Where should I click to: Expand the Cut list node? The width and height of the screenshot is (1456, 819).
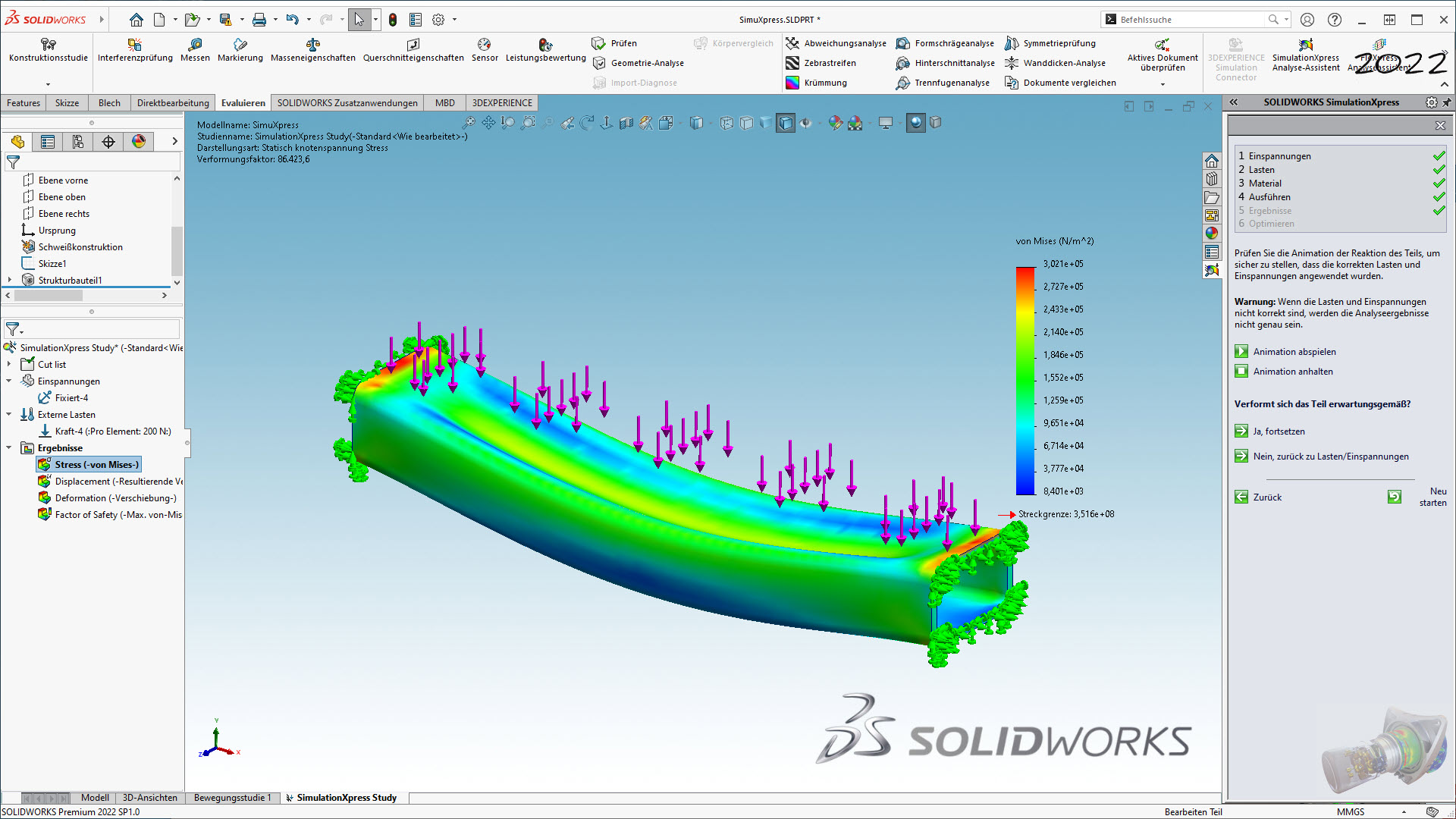pyautogui.click(x=9, y=365)
